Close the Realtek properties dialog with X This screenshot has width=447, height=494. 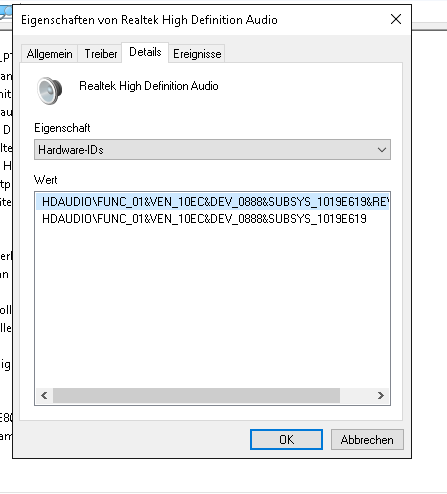click(396, 19)
